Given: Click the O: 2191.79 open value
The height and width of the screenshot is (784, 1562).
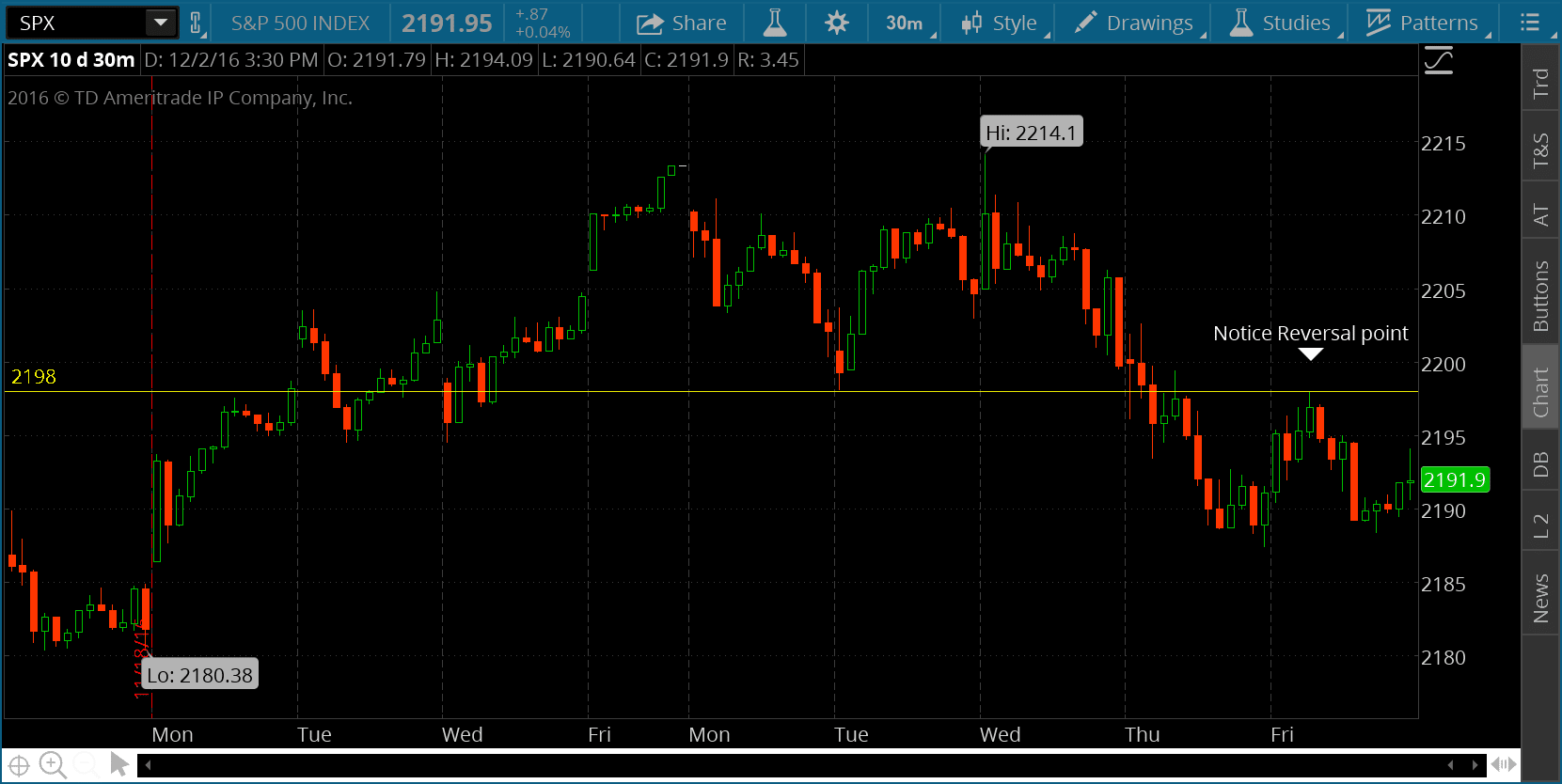Looking at the screenshot, I should (x=376, y=60).
